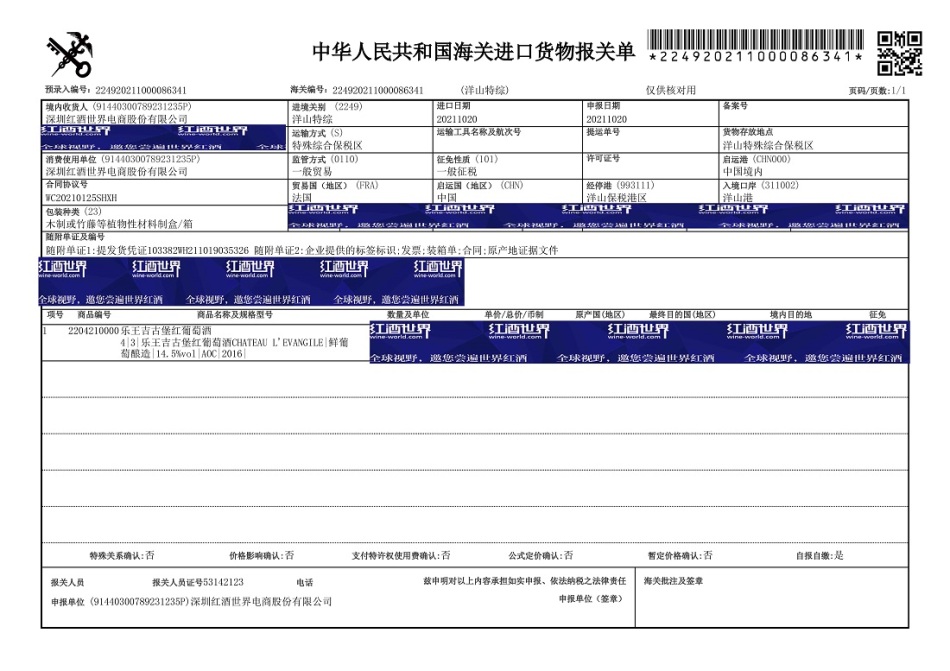950x671 pixels.
Task: Click the QR code beside the barcode
Action: pos(900,54)
